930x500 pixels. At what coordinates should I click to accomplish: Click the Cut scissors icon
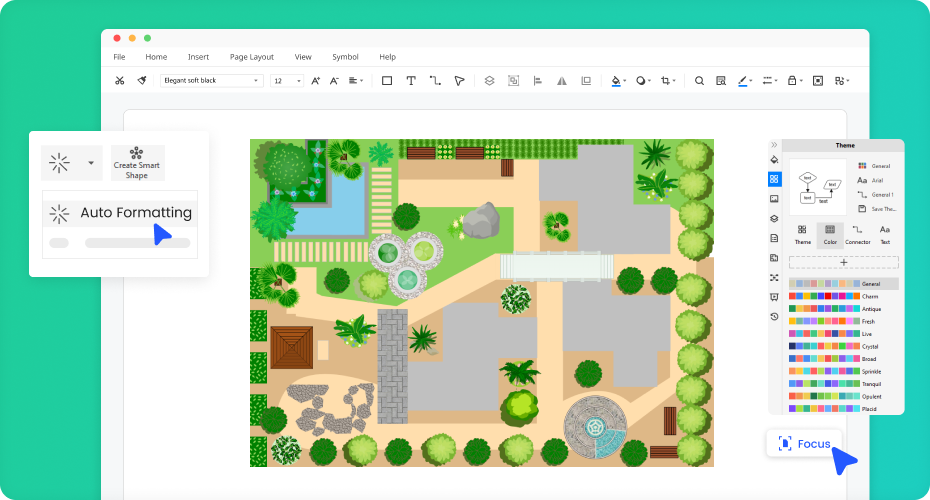pos(120,81)
